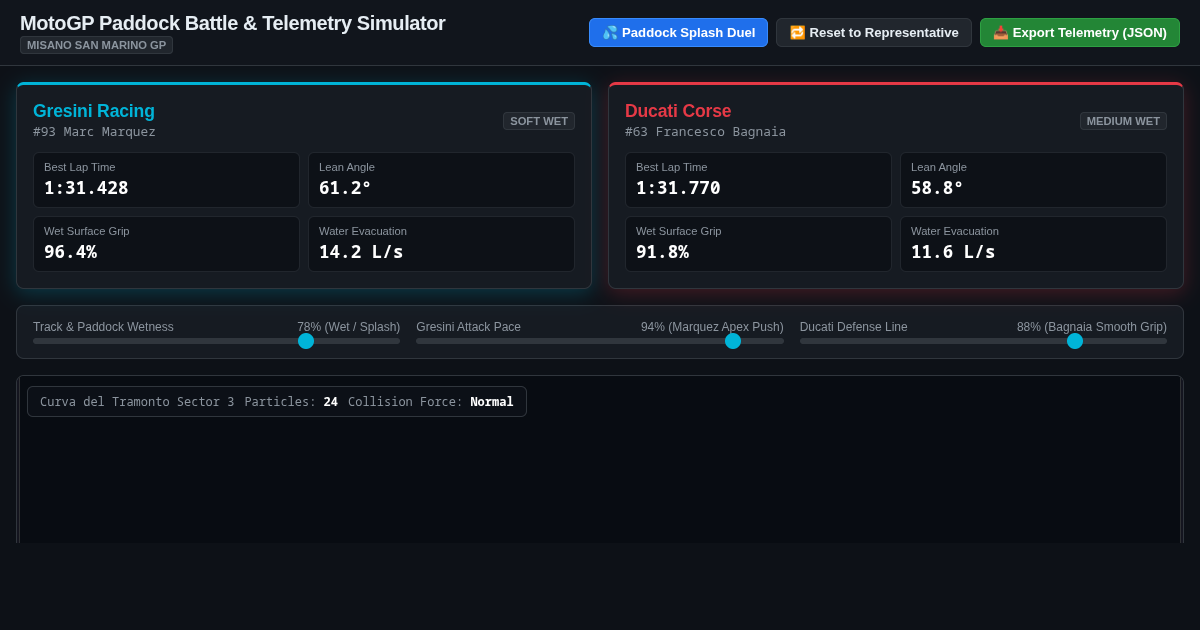Click Reset to Representative button

(874, 32)
